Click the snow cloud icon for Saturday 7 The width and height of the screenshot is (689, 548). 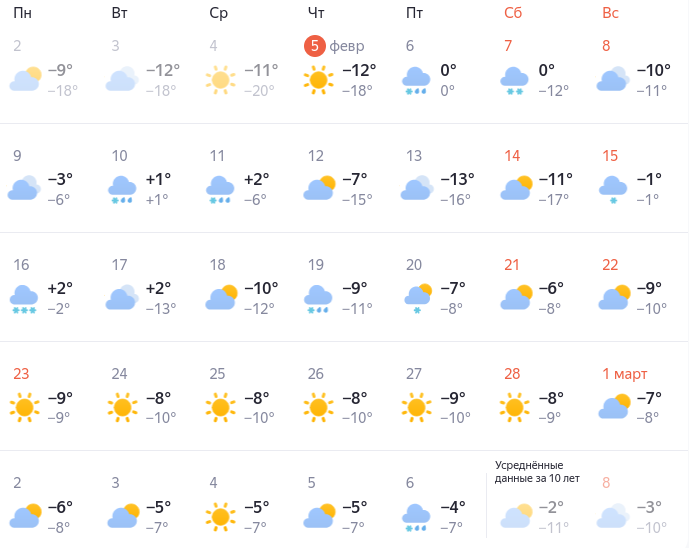coord(514,81)
